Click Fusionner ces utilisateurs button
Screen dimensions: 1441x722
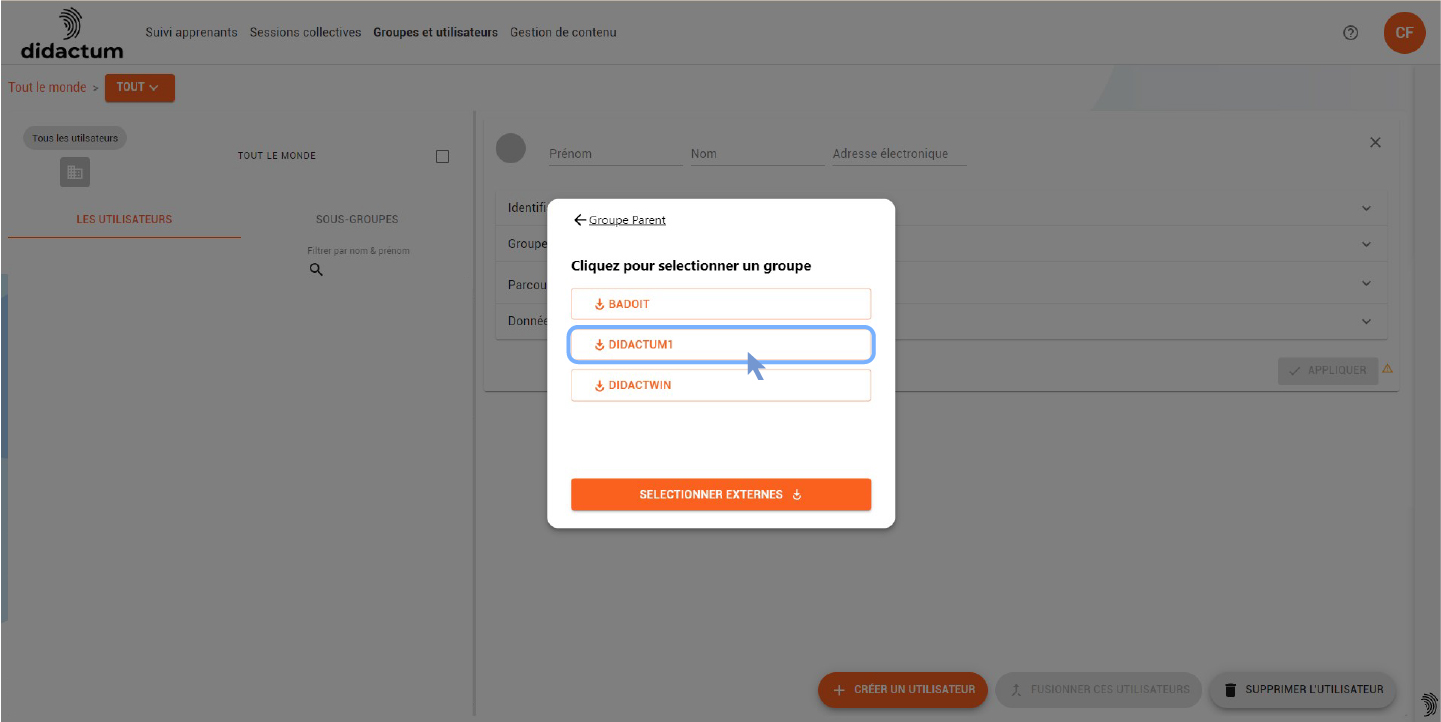tap(1098, 690)
